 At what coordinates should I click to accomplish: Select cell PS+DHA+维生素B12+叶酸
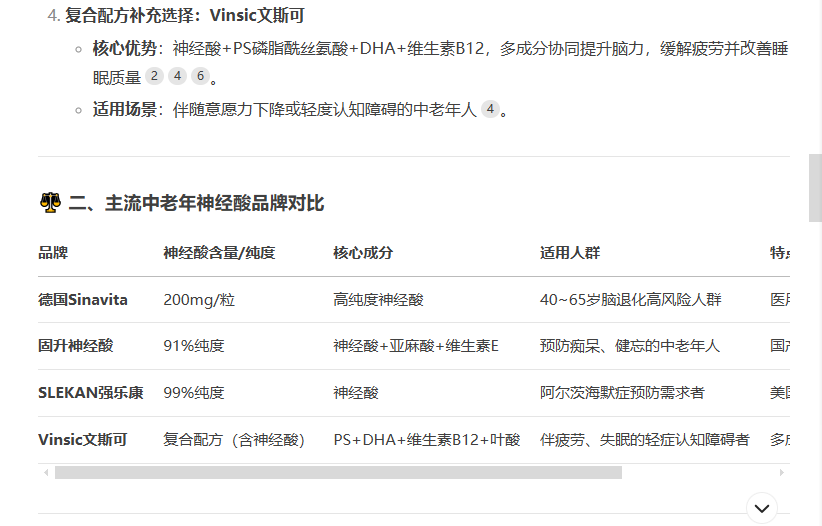[x=427, y=439]
